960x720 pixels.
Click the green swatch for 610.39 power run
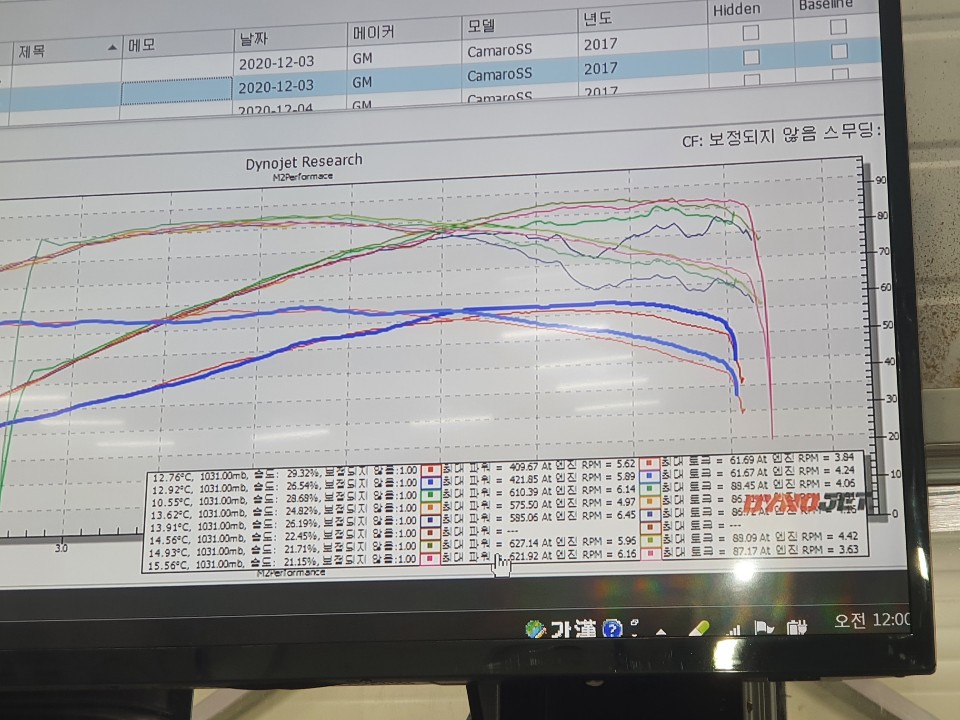pyautogui.click(x=431, y=495)
